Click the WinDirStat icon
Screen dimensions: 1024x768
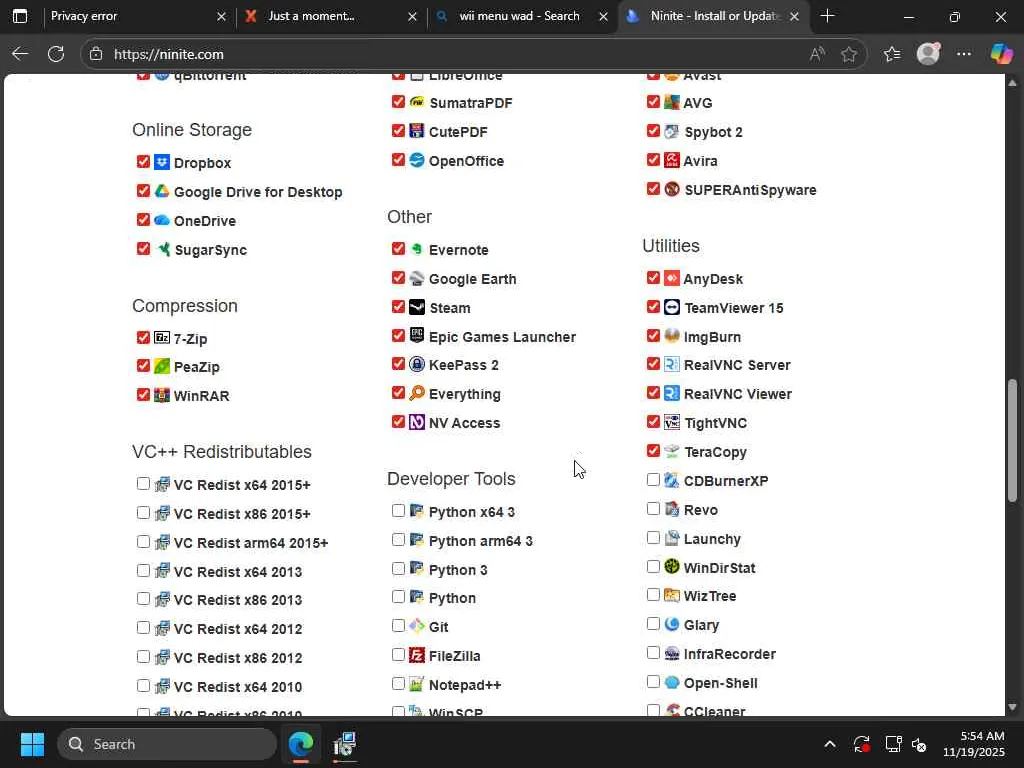(671, 567)
